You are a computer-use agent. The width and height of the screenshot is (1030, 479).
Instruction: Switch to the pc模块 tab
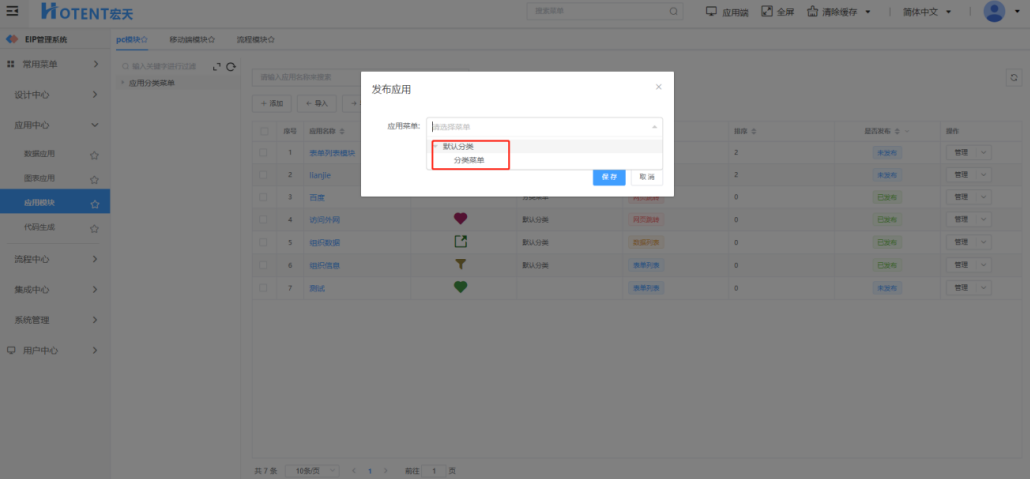[131, 39]
